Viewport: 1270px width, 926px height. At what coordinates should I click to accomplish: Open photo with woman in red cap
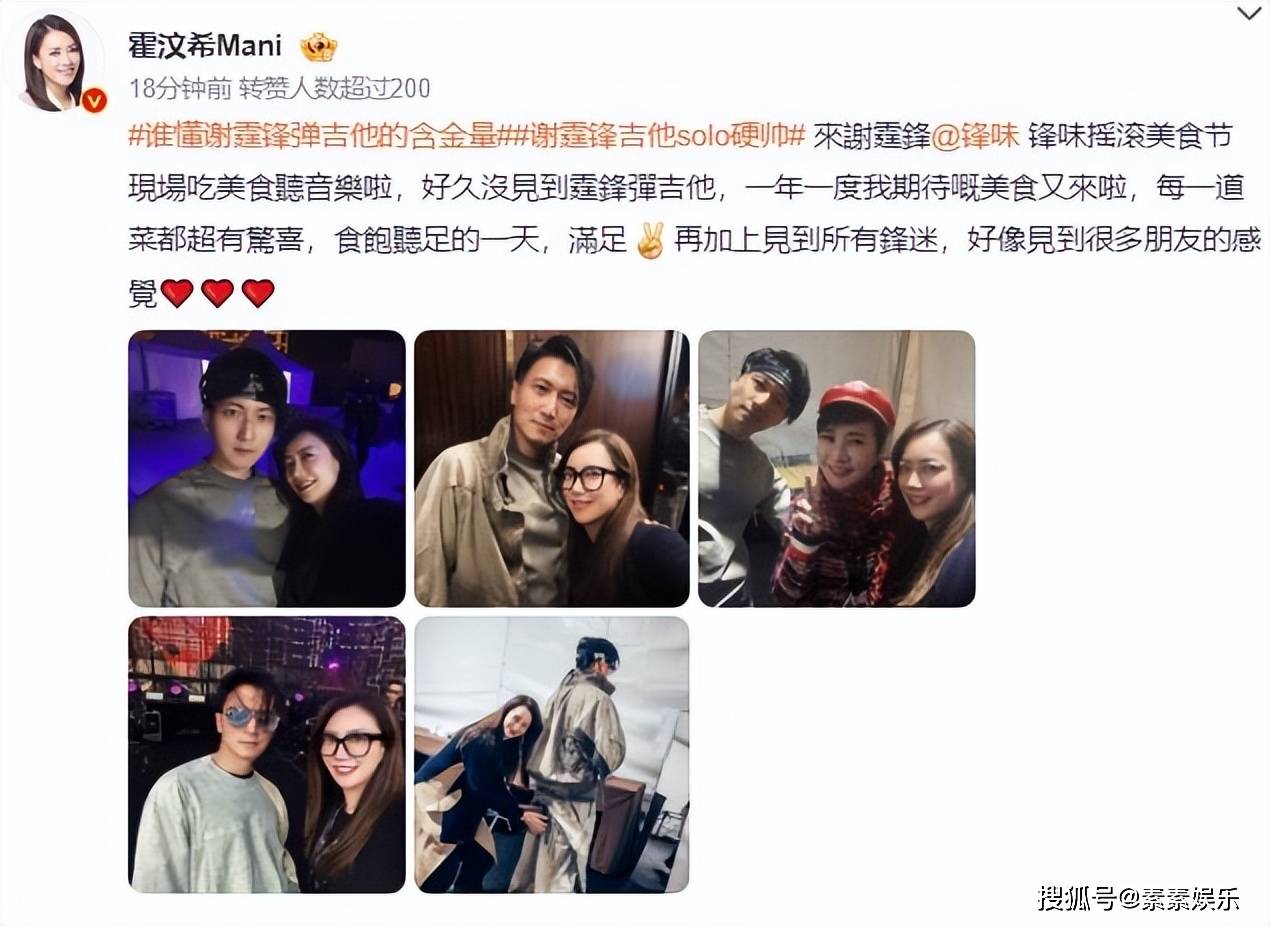click(x=836, y=468)
